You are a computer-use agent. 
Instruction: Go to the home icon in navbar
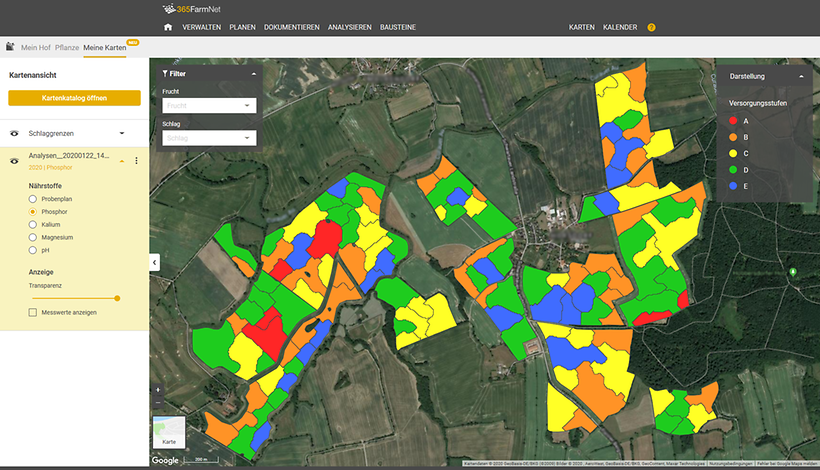tap(168, 27)
